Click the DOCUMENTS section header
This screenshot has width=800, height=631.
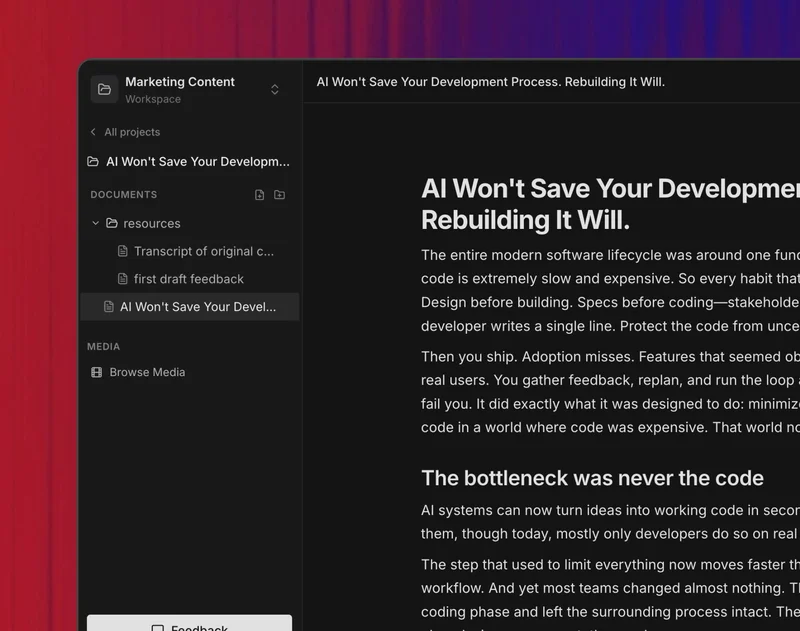[124, 195]
